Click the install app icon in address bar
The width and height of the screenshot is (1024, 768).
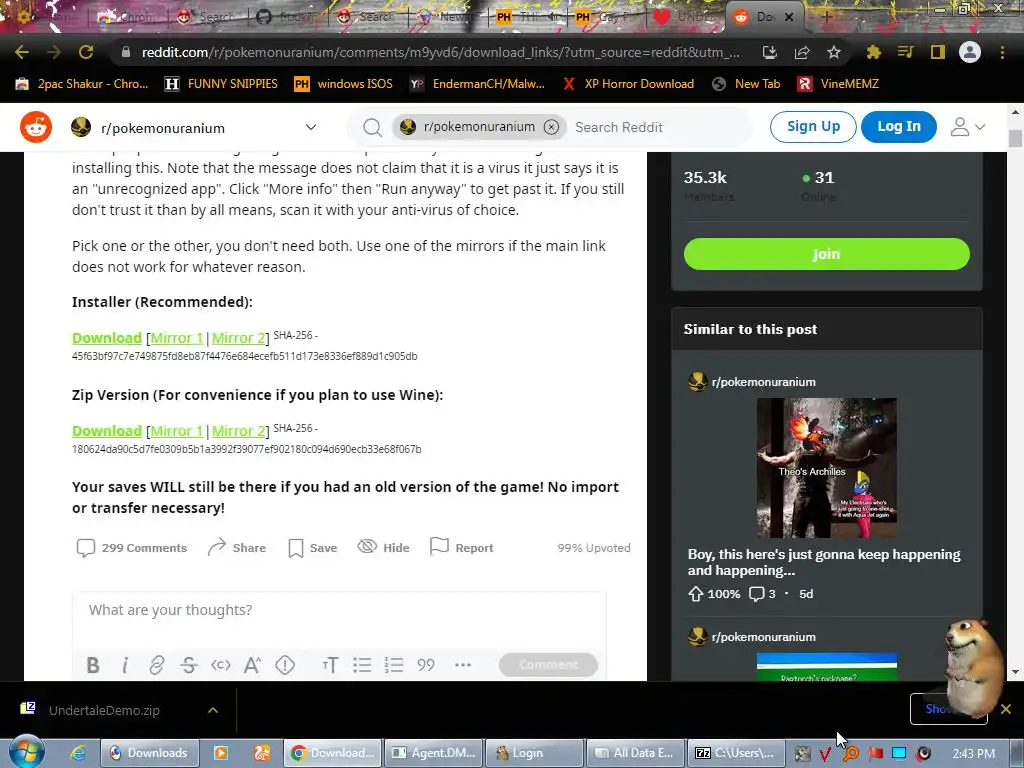pos(770,52)
